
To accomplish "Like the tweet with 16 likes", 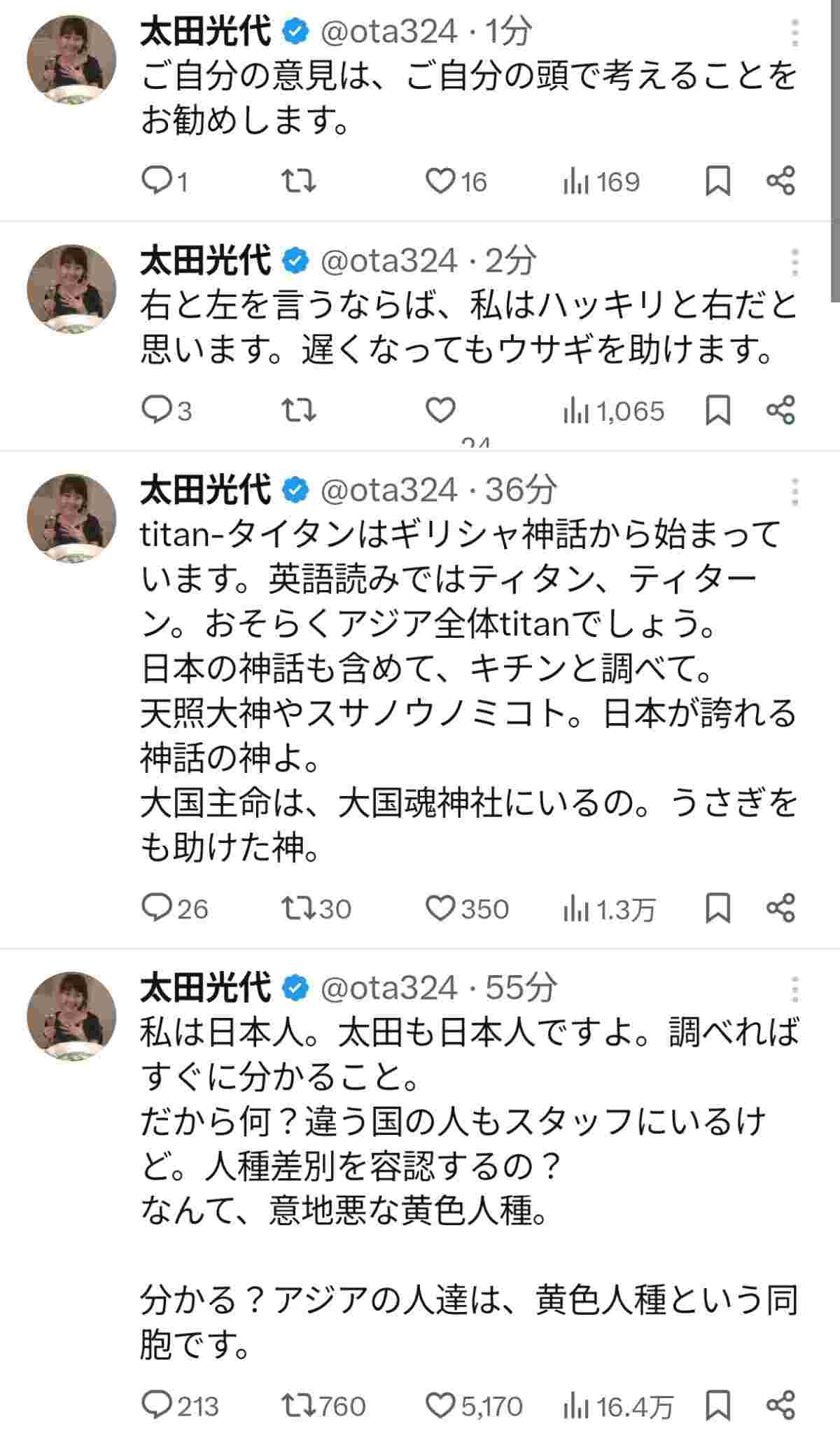I will (x=441, y=181).
